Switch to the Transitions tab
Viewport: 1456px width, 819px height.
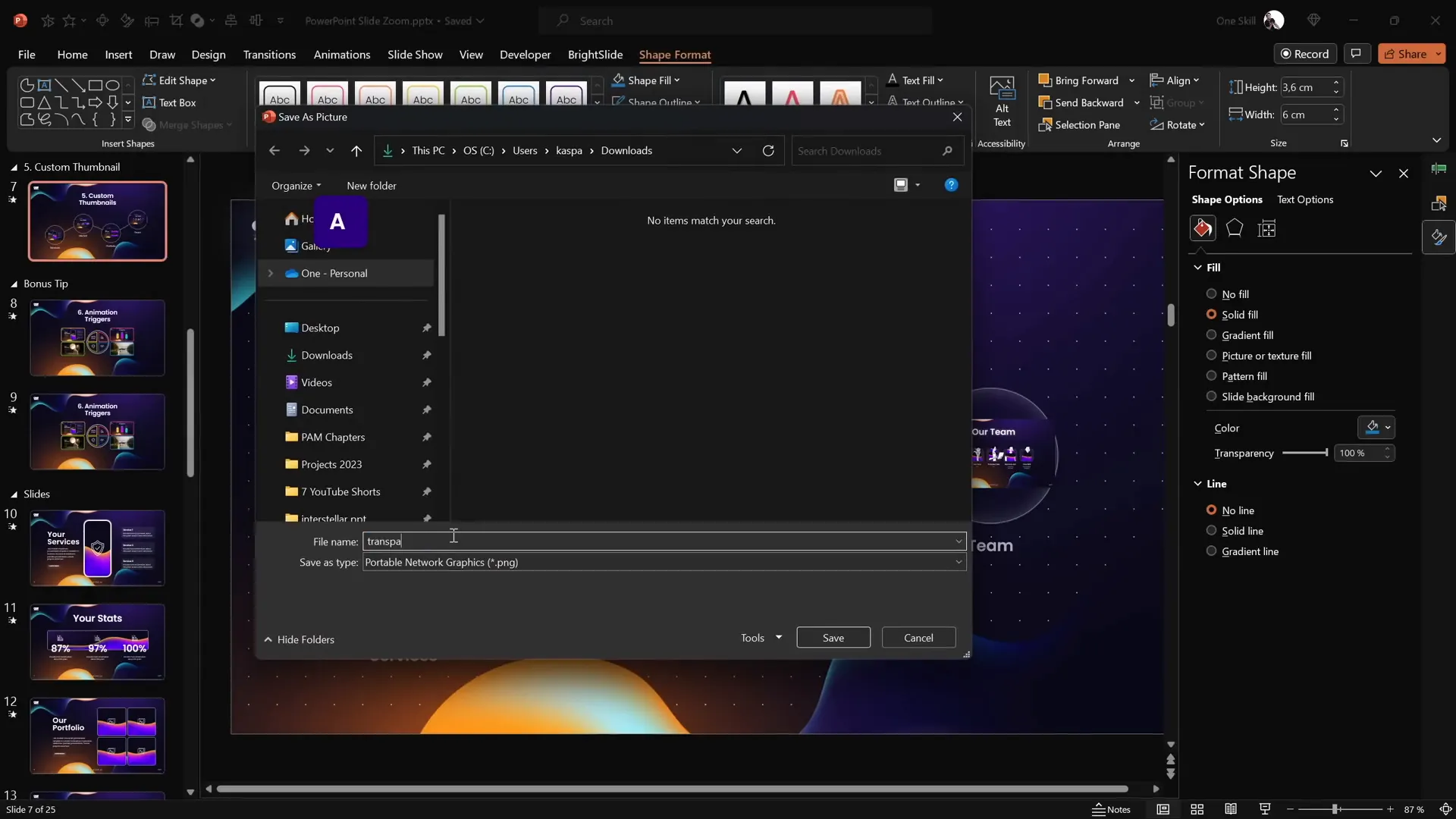click(269, 55)
